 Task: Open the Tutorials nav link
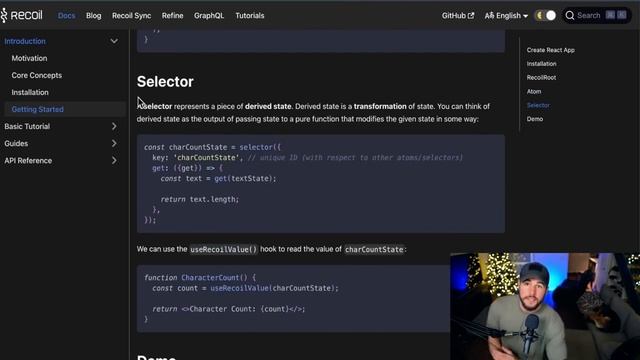coord(249,16)
